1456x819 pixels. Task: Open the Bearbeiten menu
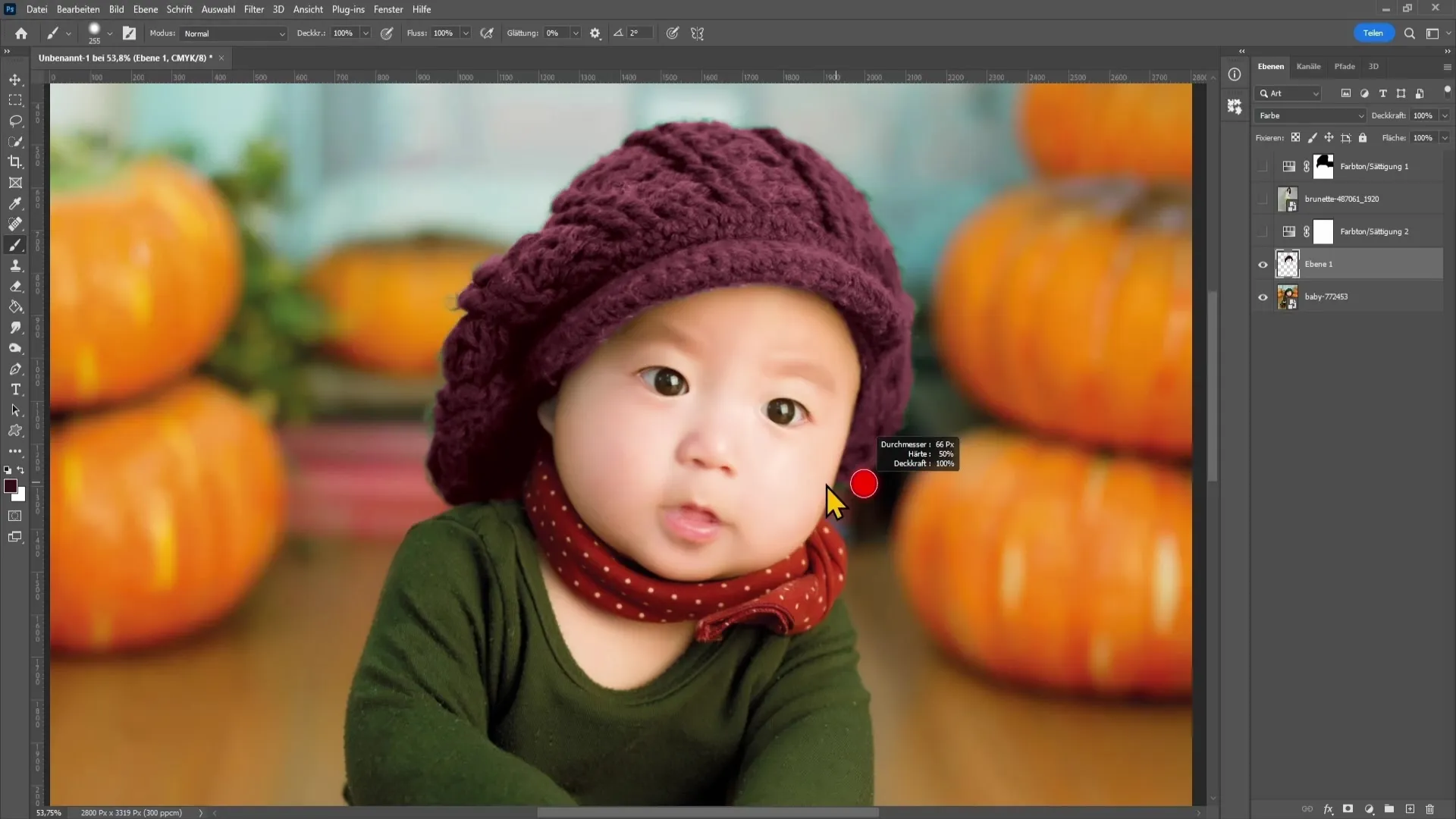tap(78, 9)
